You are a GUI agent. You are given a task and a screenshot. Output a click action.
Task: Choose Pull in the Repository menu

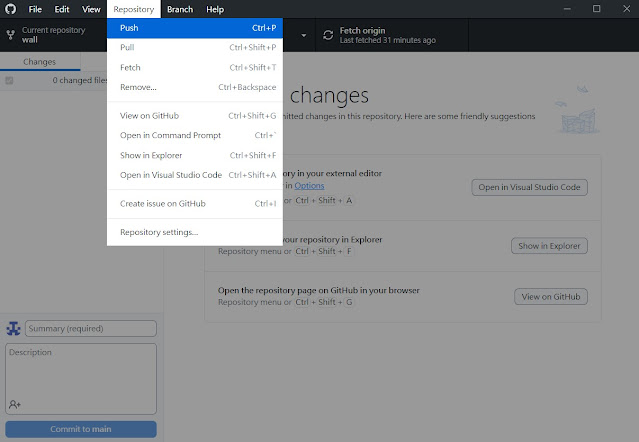[x=195, y=48]
